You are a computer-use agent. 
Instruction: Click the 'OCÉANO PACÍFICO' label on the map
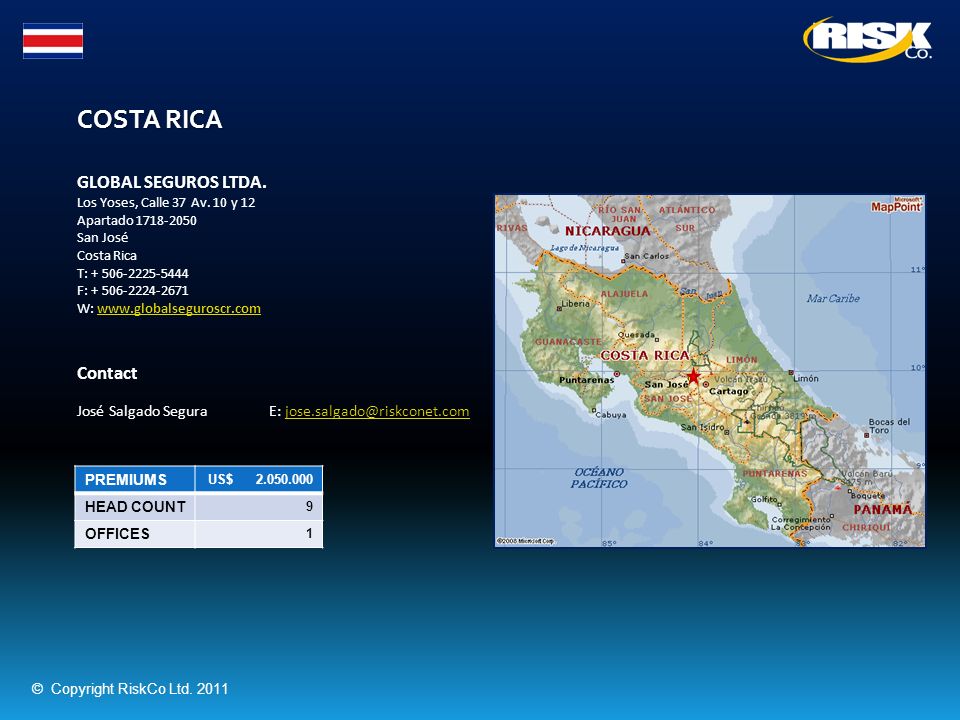[599, 478]
